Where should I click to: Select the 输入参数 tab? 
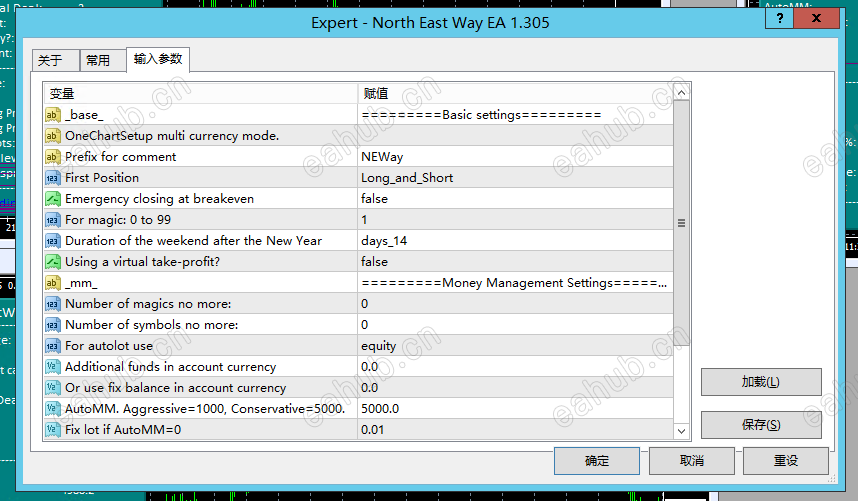158,59
